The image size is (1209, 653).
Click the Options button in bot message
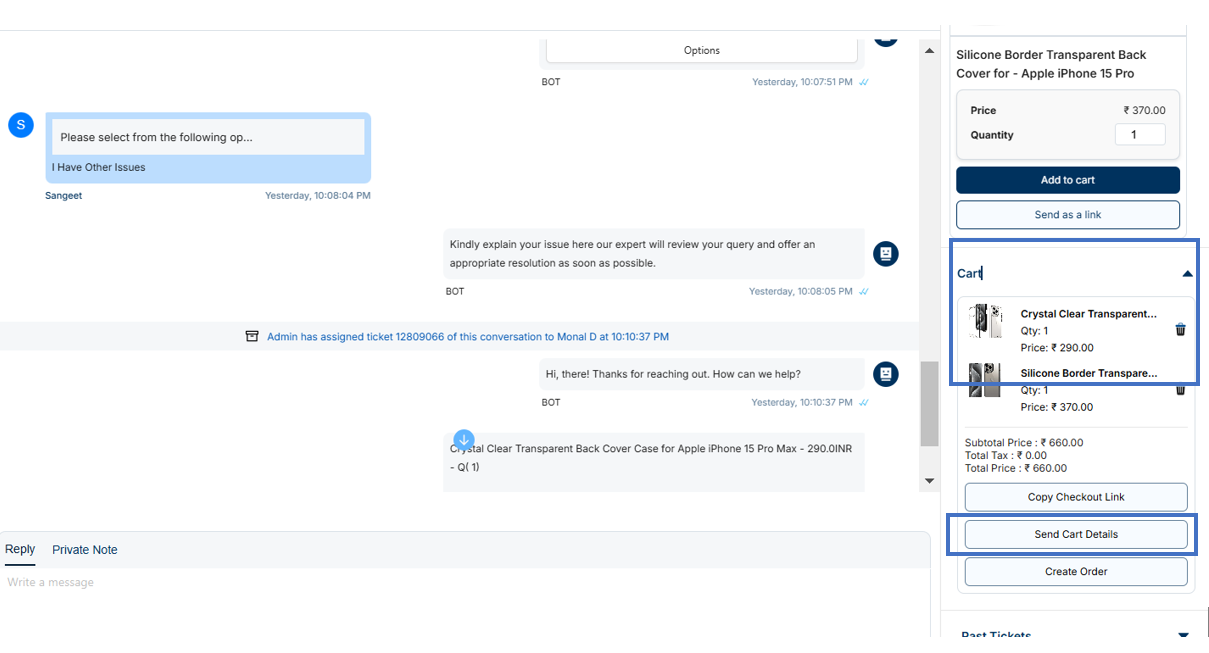[x=702, y=50]
